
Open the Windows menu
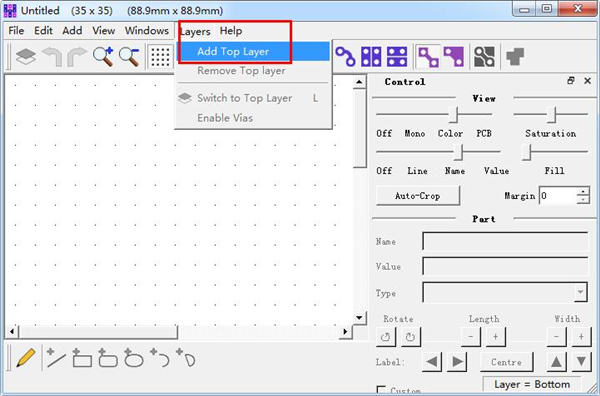click(x=147, y=31)
